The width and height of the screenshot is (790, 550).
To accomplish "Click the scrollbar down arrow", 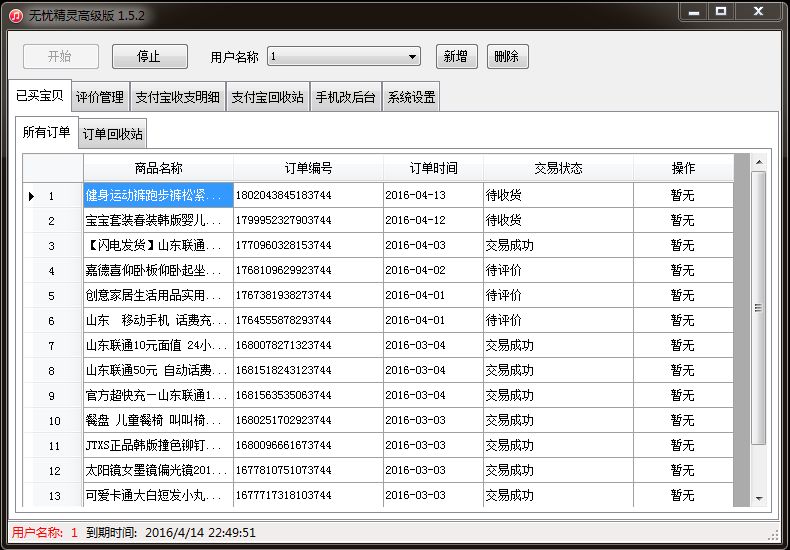I will tap(759, 499).
